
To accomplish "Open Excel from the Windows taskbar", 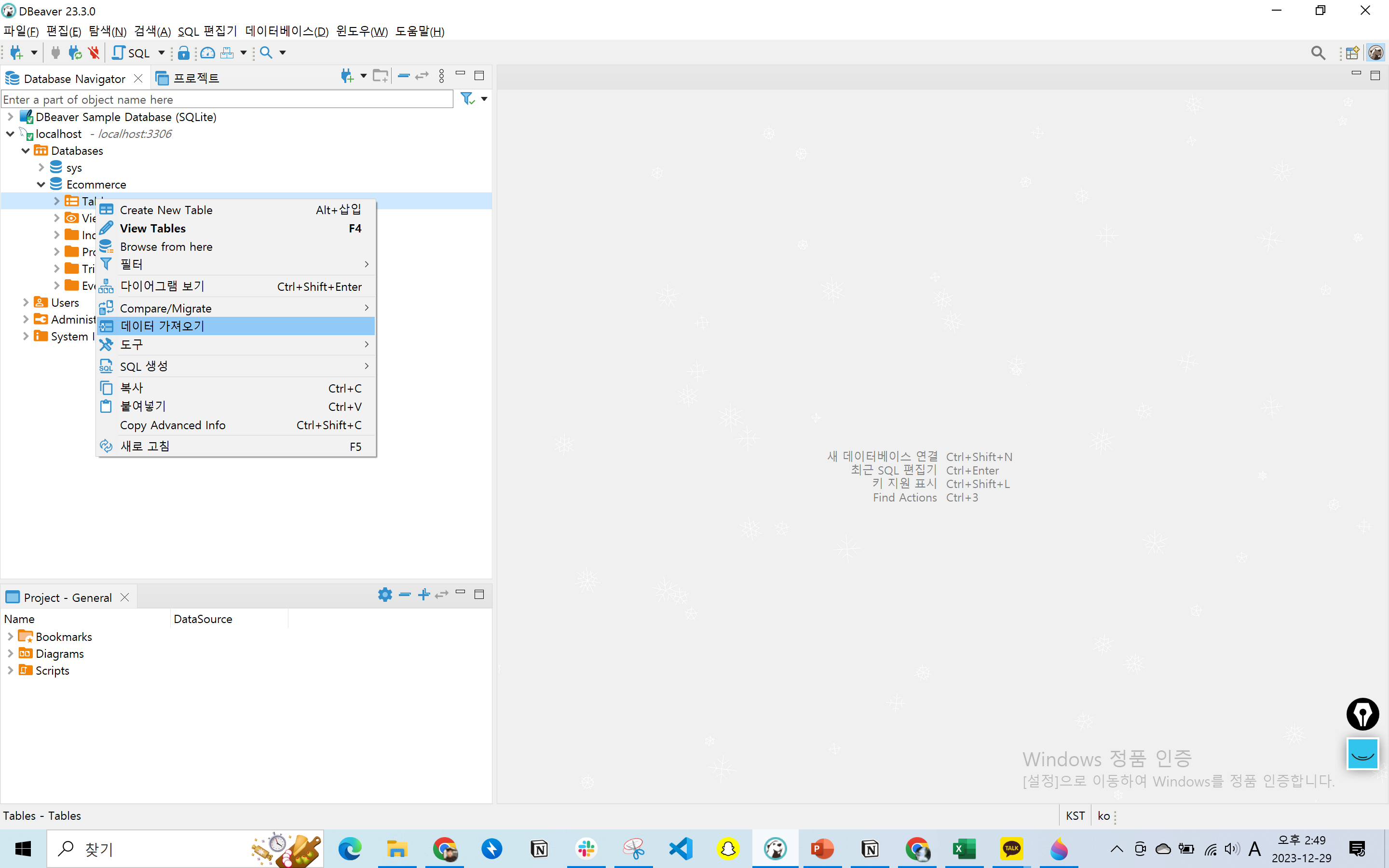I will (964, 849).
